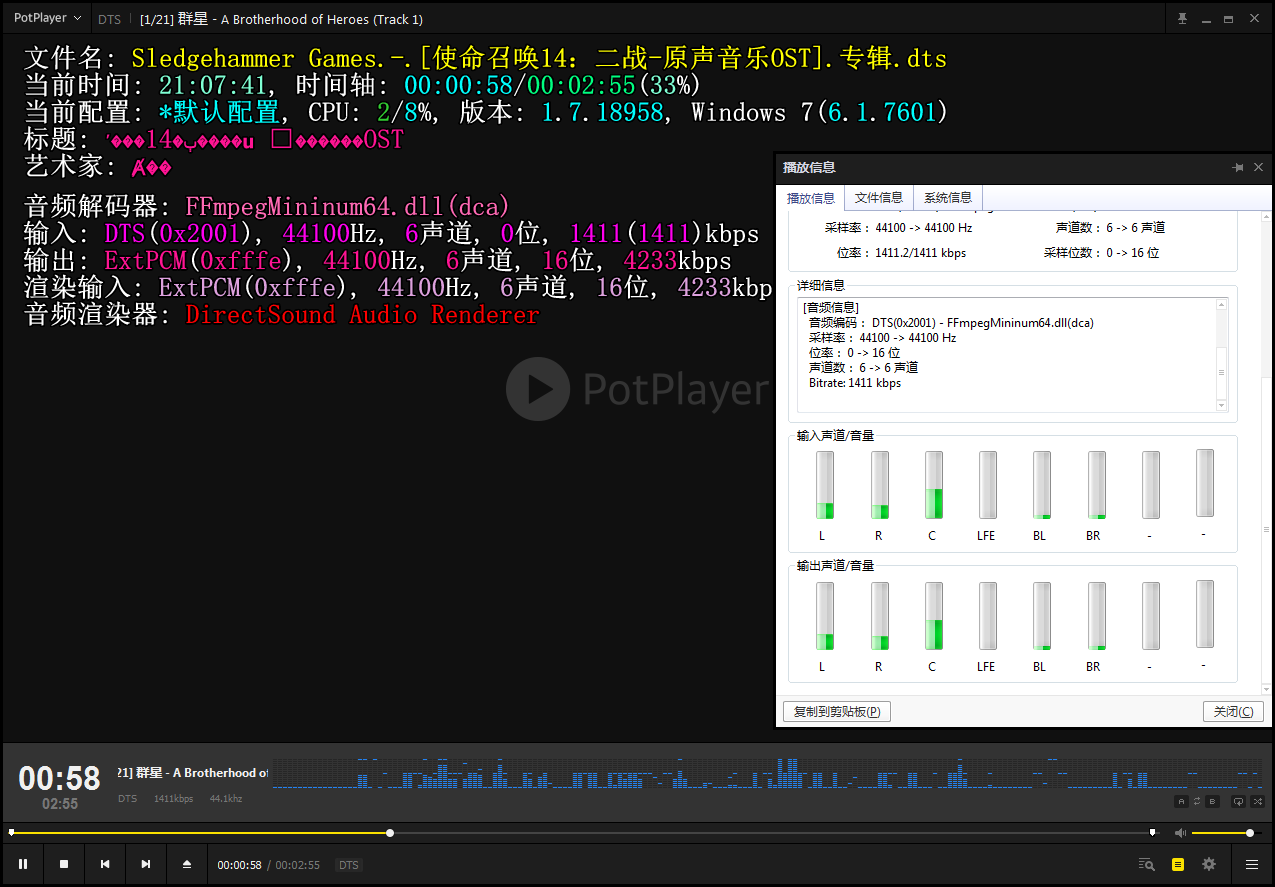Open preferences with the gear icon
Screen dimensions: 1275x887
coord(1209,864)
